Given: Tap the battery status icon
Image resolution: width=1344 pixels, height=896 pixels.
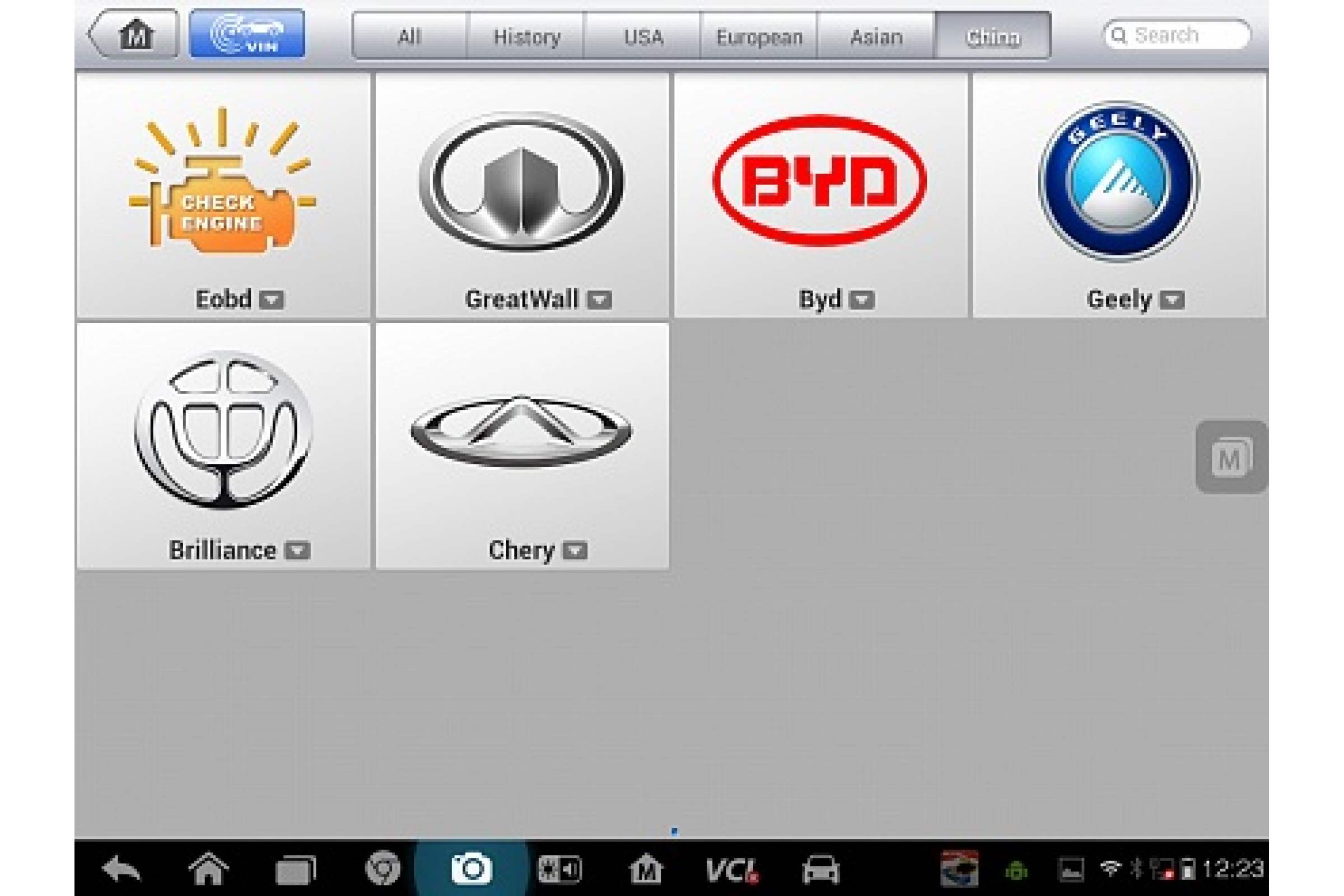Looking at the screenshot, I should point(1187,869).
